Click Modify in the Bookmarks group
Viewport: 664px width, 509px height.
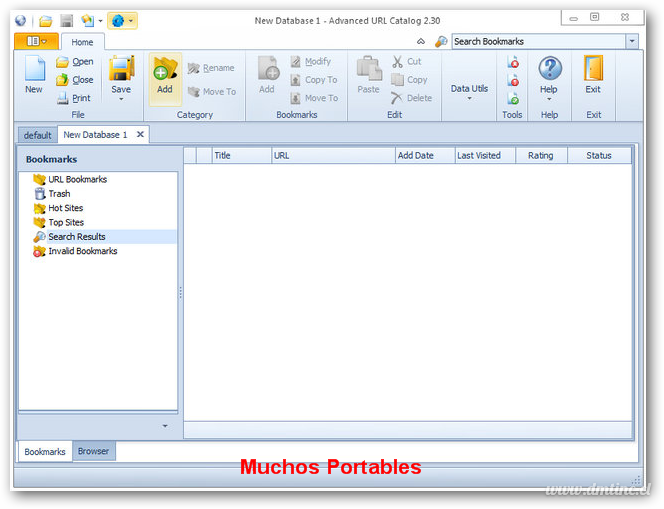pyautogui.click(x=310, y=61)
